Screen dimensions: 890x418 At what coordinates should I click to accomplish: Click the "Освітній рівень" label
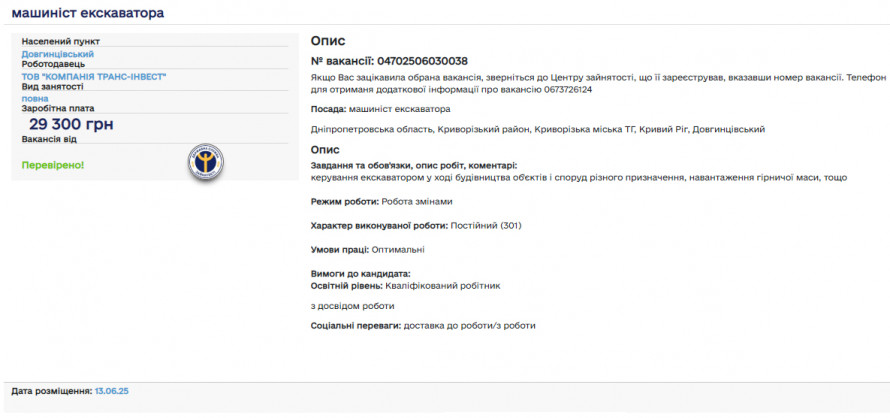[346, 285]
